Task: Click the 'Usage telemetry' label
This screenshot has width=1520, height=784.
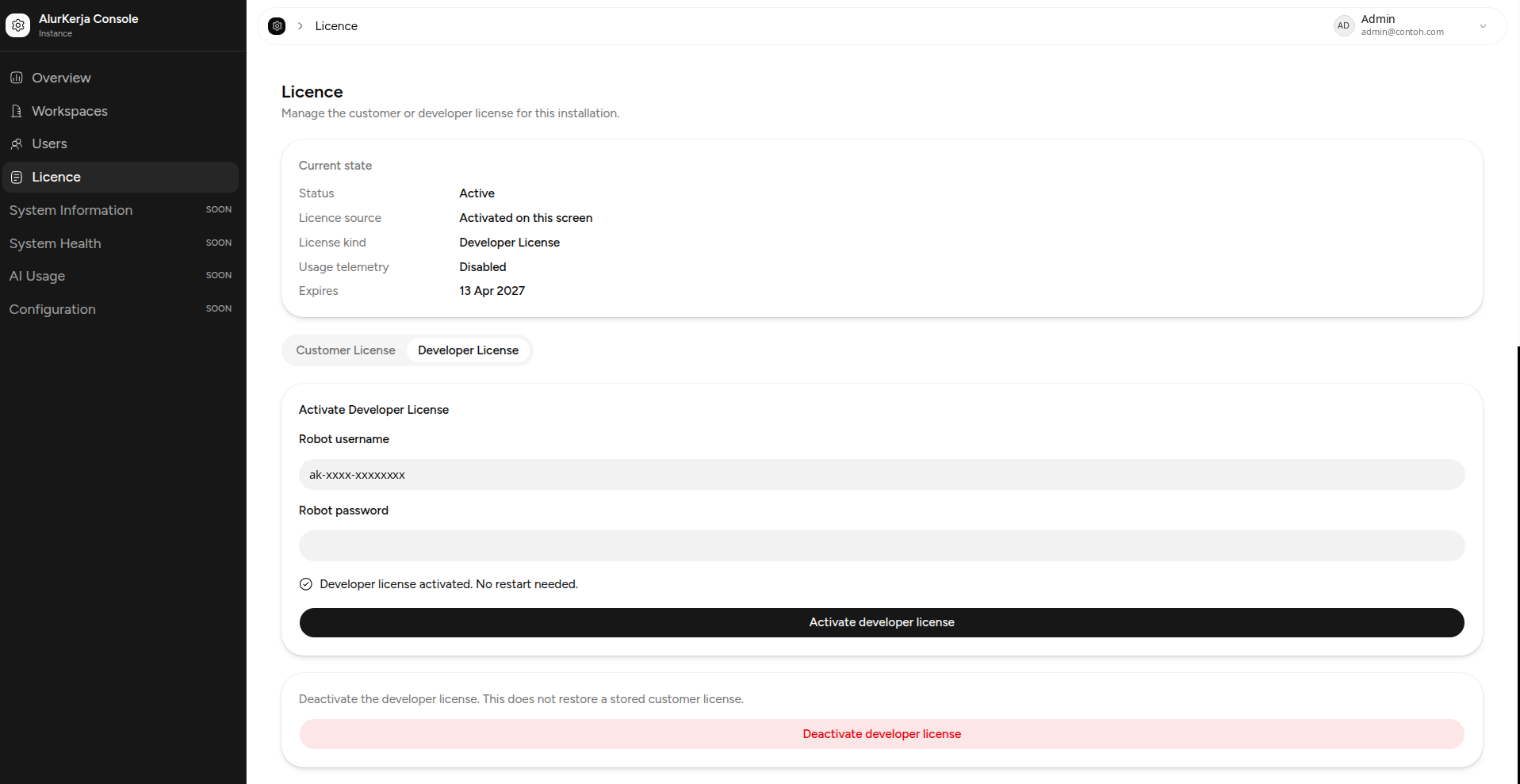Action: tap(343, 267)
